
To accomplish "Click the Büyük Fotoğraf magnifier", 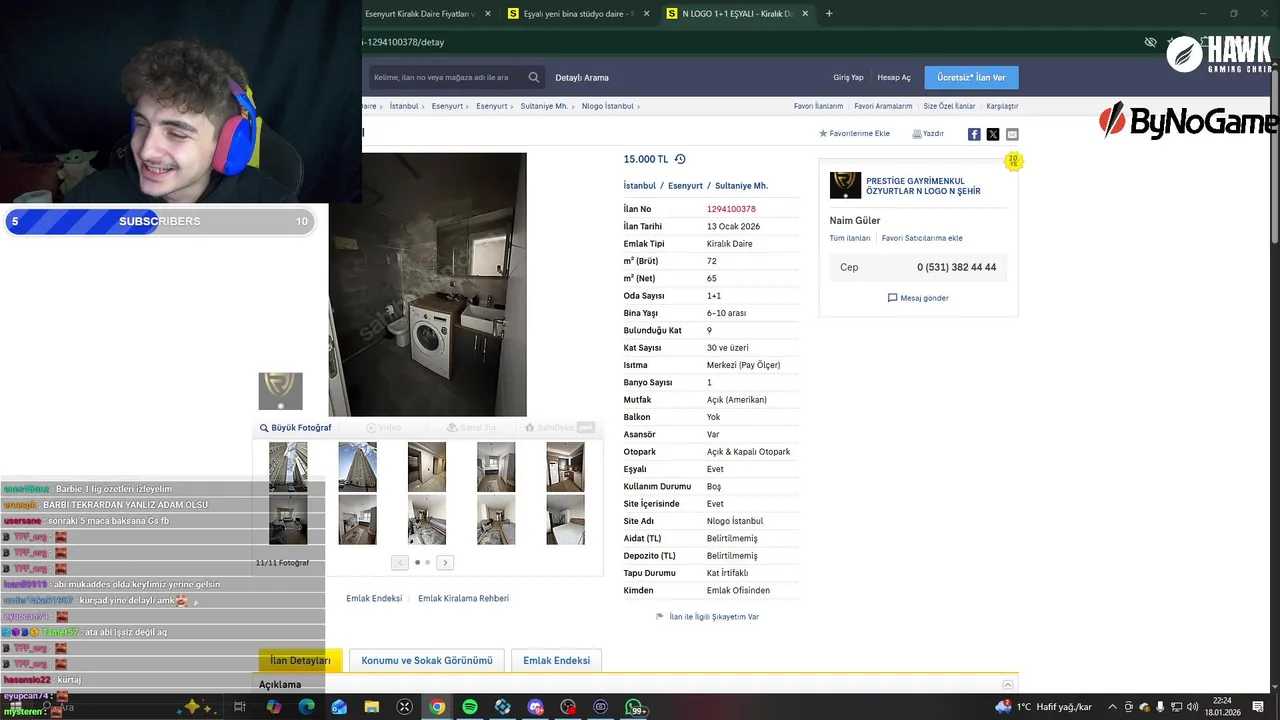I will tap(264, 428).
